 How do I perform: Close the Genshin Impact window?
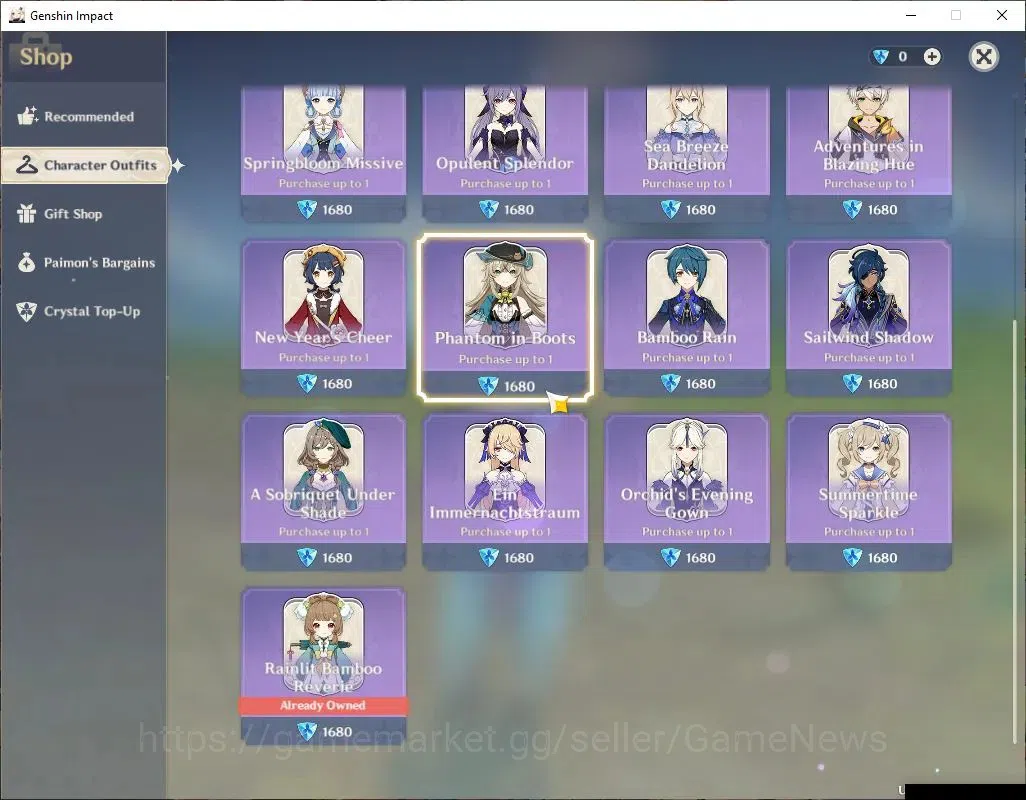[x=1002, y=15]
